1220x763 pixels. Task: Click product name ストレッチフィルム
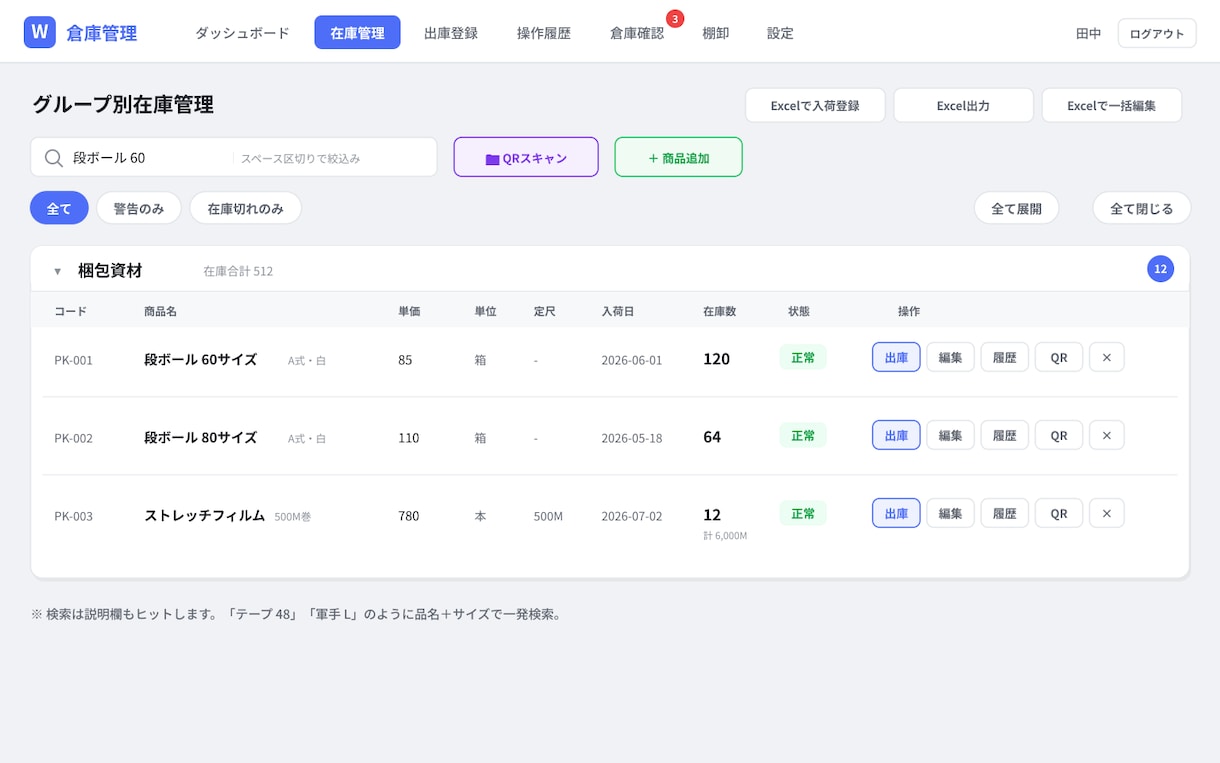(x=204, y=515)
